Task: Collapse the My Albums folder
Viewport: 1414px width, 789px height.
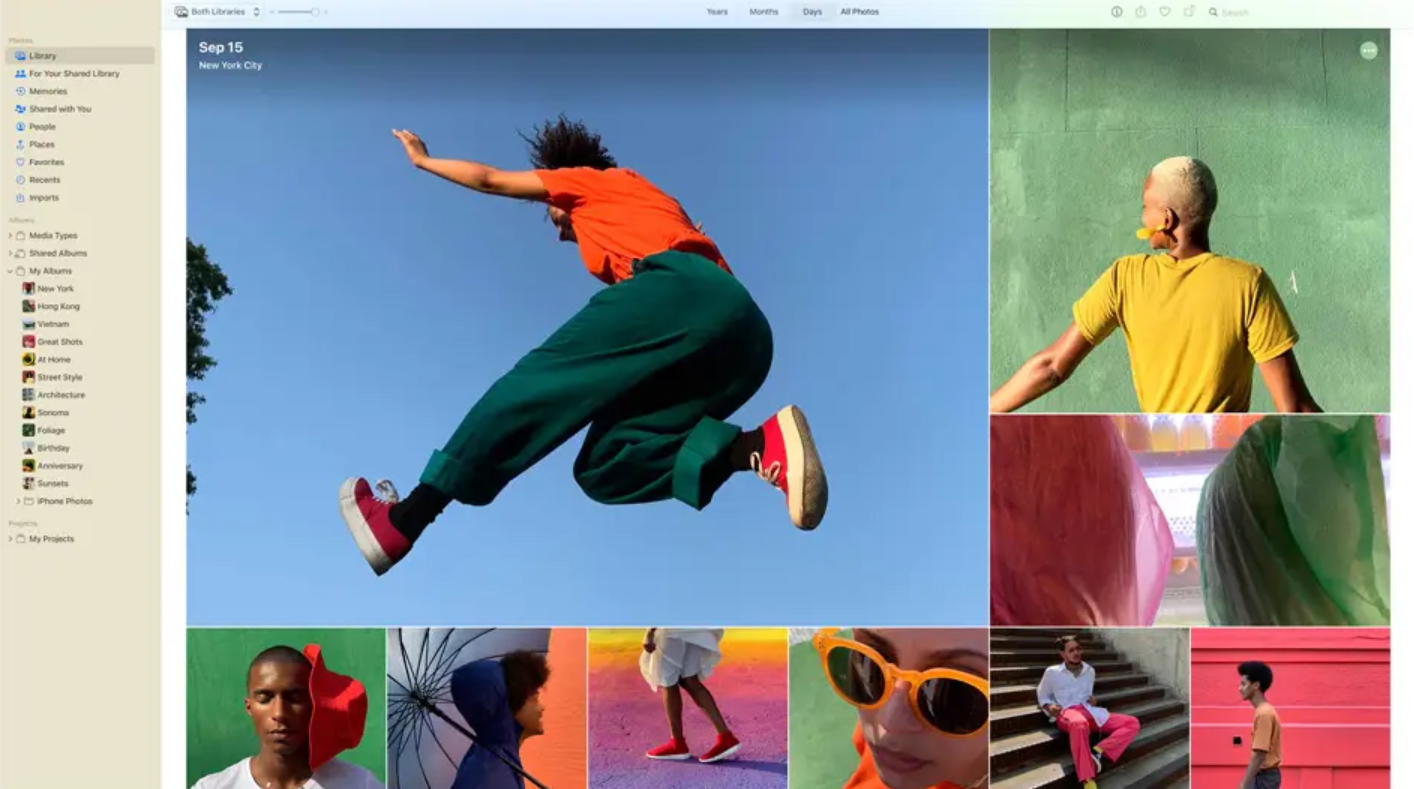Action: pyautogui.click(x=10, y=271)
